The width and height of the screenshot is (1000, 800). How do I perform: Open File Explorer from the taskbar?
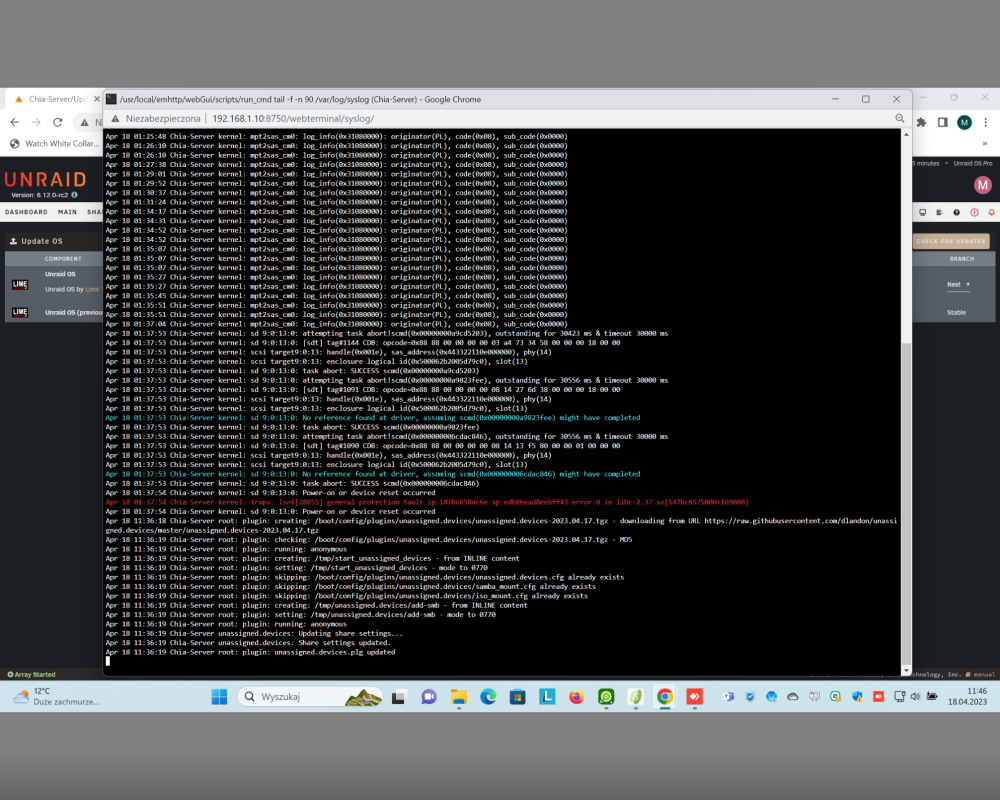click(459, 697)
